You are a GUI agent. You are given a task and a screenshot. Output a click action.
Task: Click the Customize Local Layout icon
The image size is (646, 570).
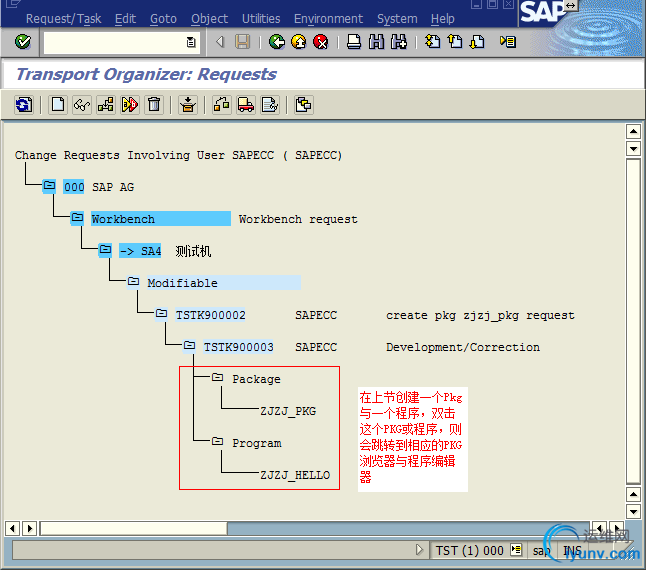coord(508,42)
